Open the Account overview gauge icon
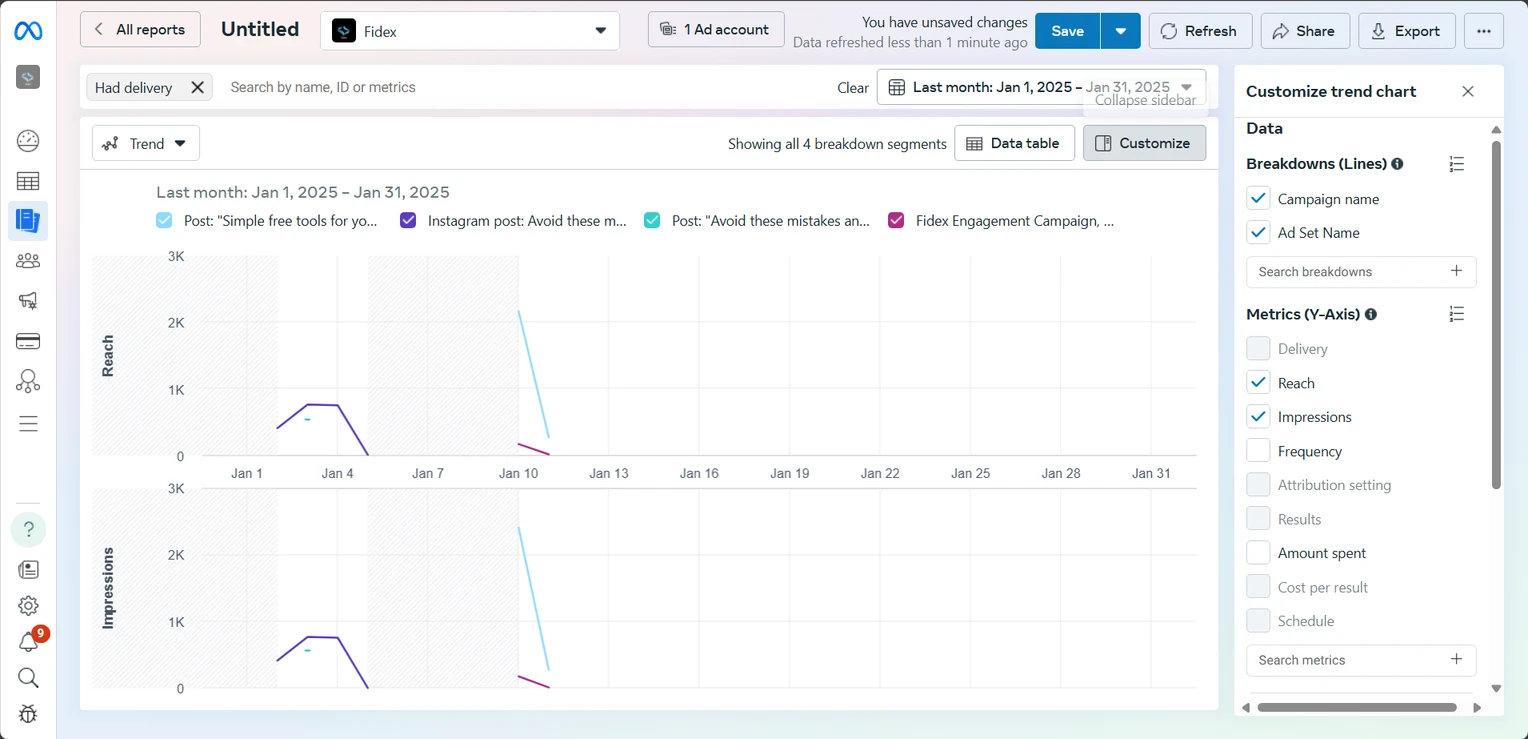The width and height of the screenshot is (1528, 739). pyautogui.click(x=28, y=141)
